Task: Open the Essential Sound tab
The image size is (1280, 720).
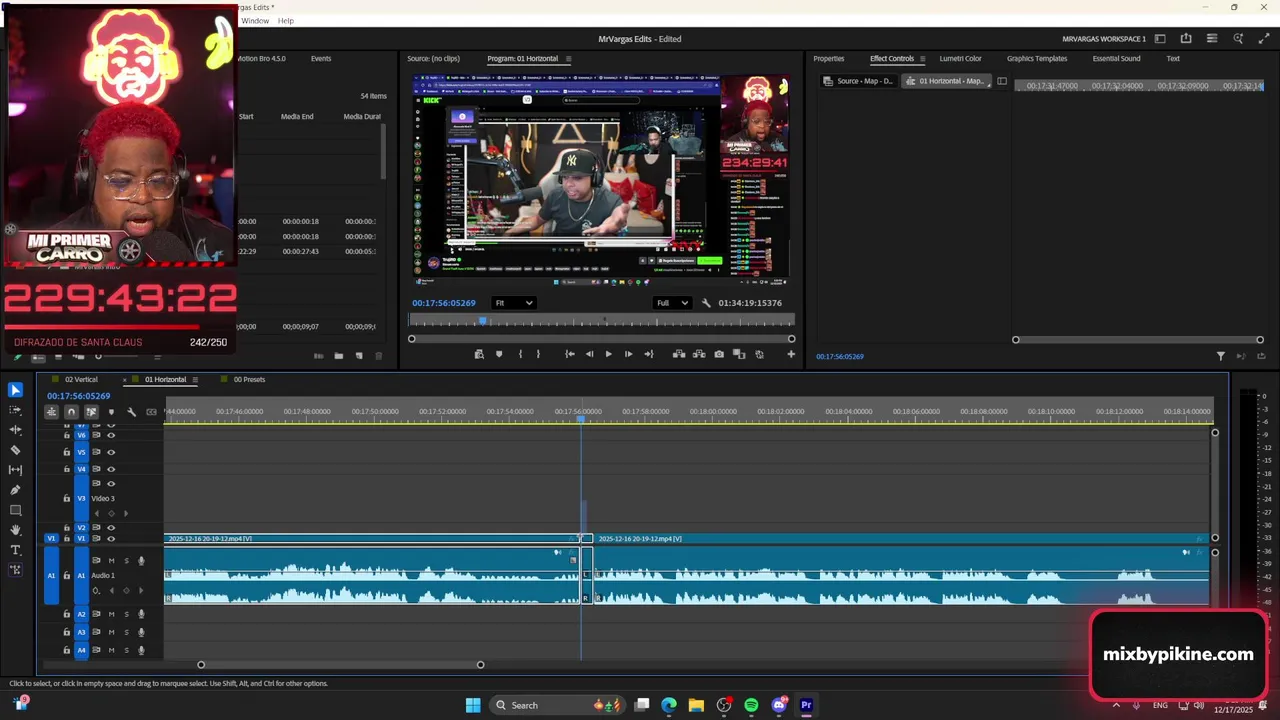Action: coord(1116,59)
